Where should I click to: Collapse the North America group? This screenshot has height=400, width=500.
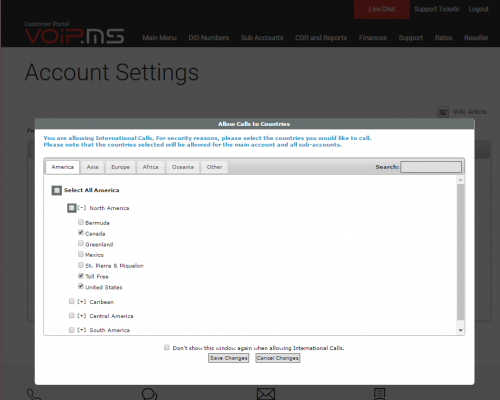pos(82,208)
